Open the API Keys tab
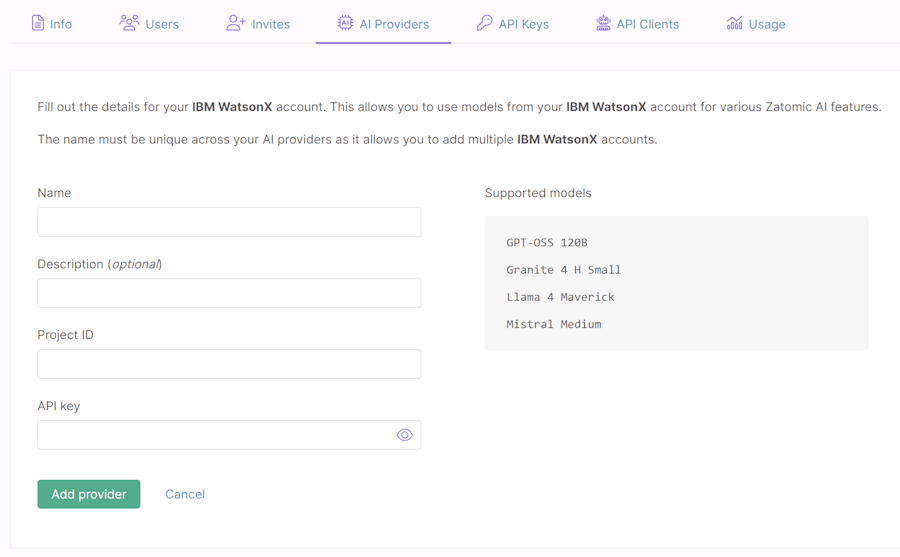 (x=523, y=24)
